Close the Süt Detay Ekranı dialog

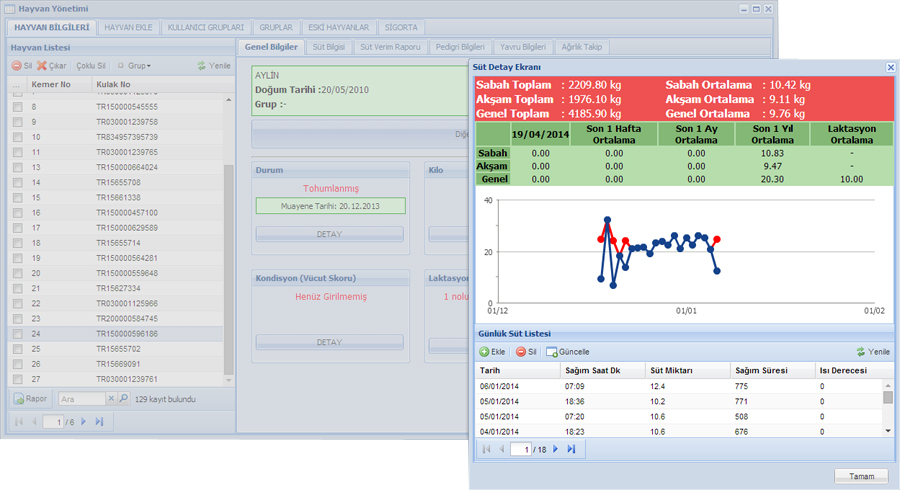890,67
